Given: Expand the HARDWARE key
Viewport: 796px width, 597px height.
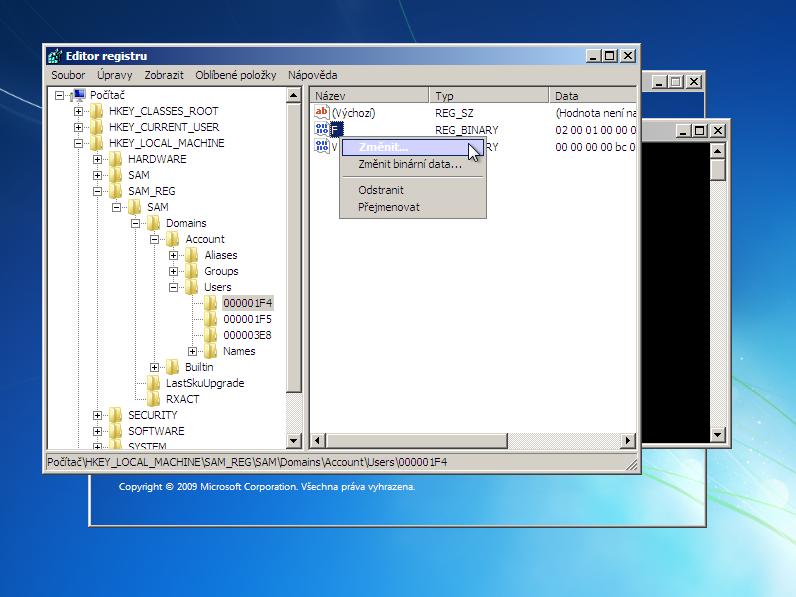Looking at the screenshot, I should 97,159.
